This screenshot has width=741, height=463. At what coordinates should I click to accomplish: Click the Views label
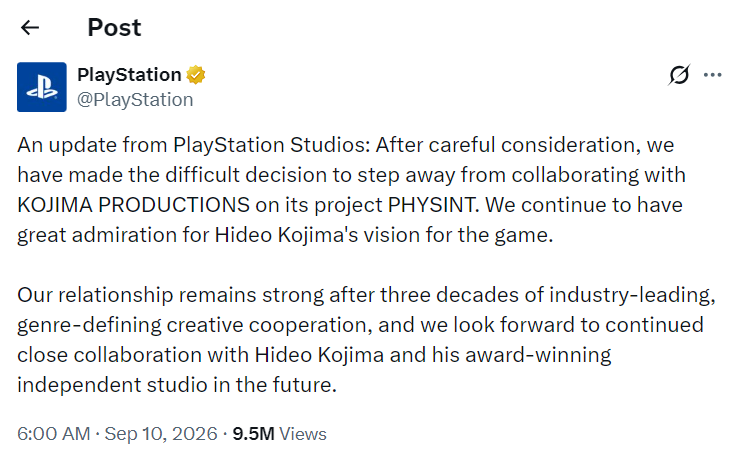coord(303,434)
